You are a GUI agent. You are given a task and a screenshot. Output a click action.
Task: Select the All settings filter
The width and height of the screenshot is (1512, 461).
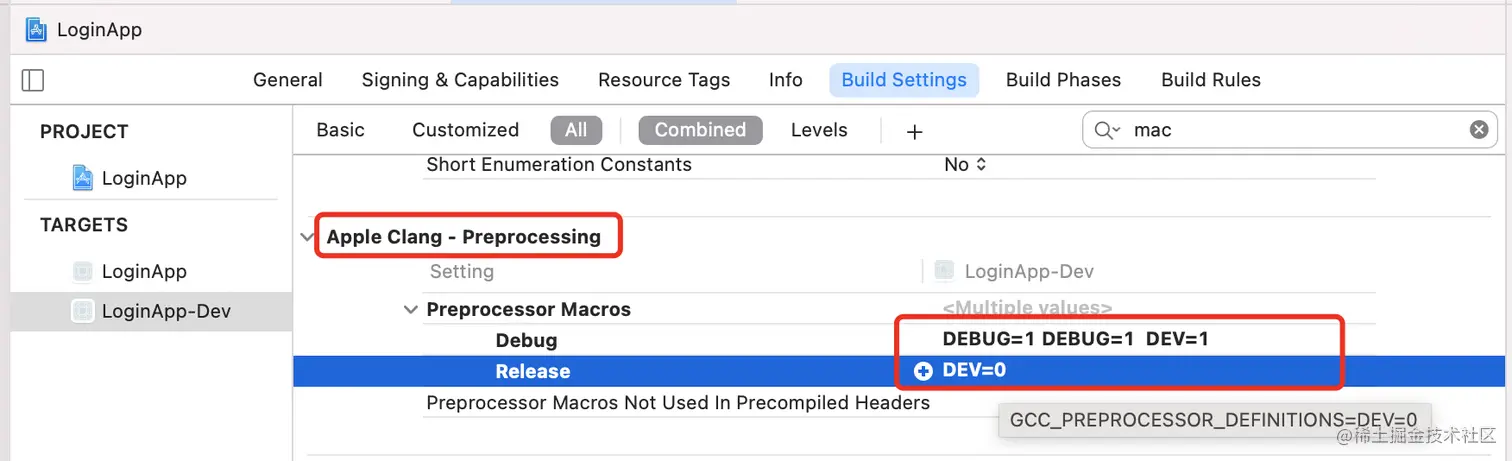tap(576, 130)
